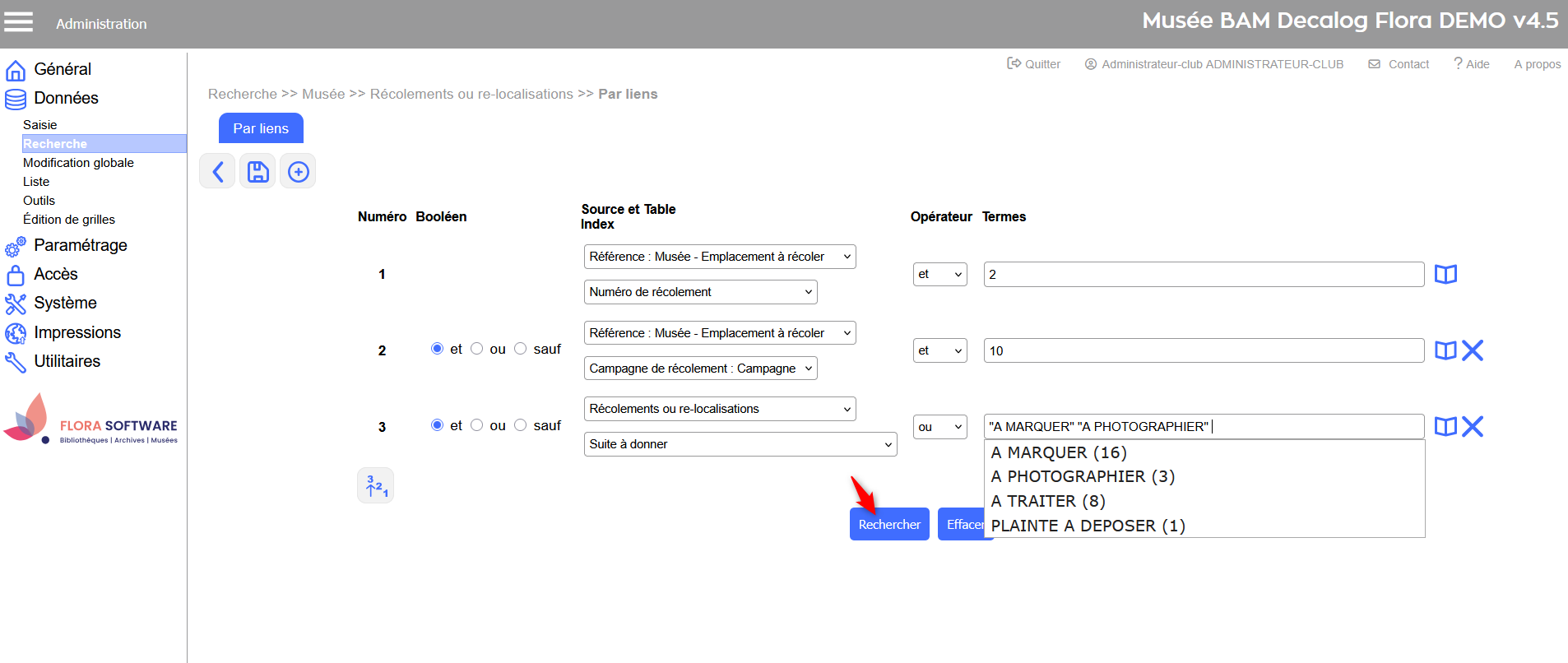This screenshot has width=1568, height=663.
Task: Open index book icon for row 1
Action: pyautogui.click(x=1445, y=274)
